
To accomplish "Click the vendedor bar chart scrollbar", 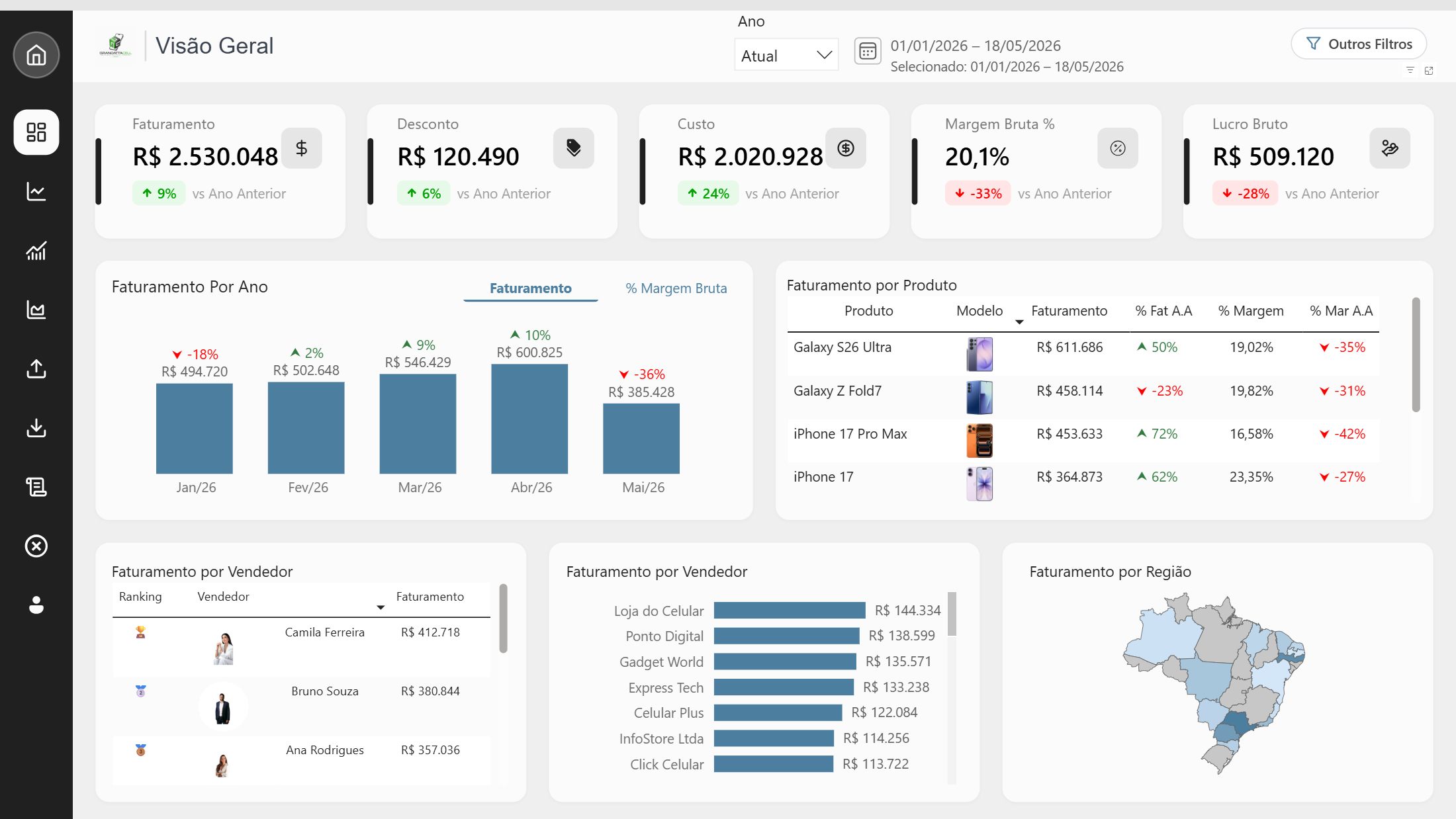I will (x=952, y=614).
